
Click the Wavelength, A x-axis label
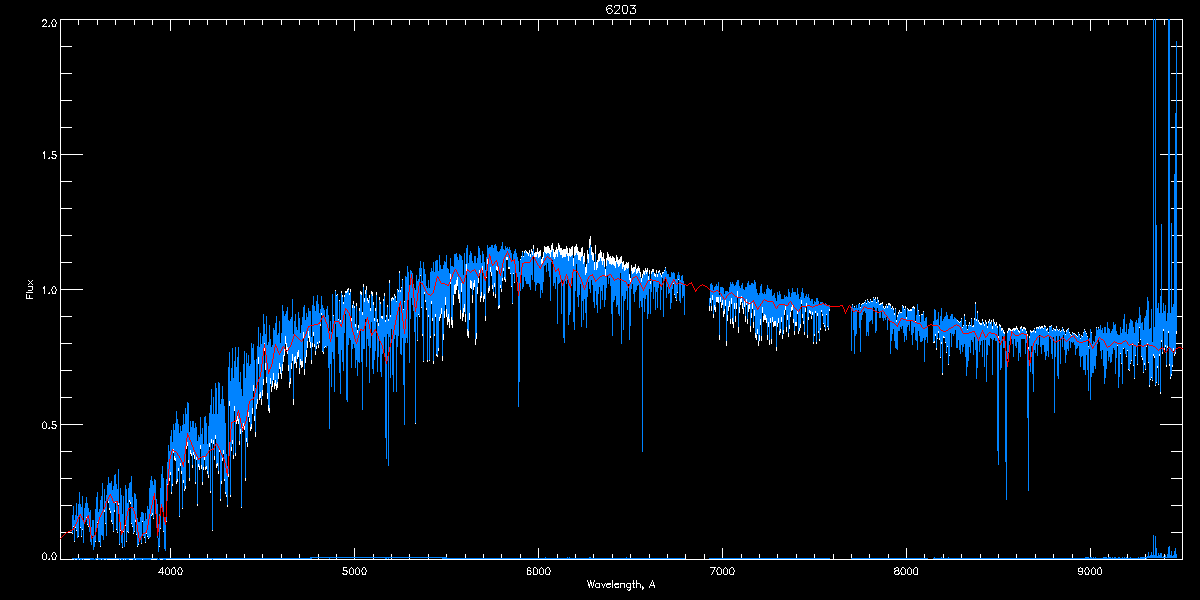pos(621,584)
